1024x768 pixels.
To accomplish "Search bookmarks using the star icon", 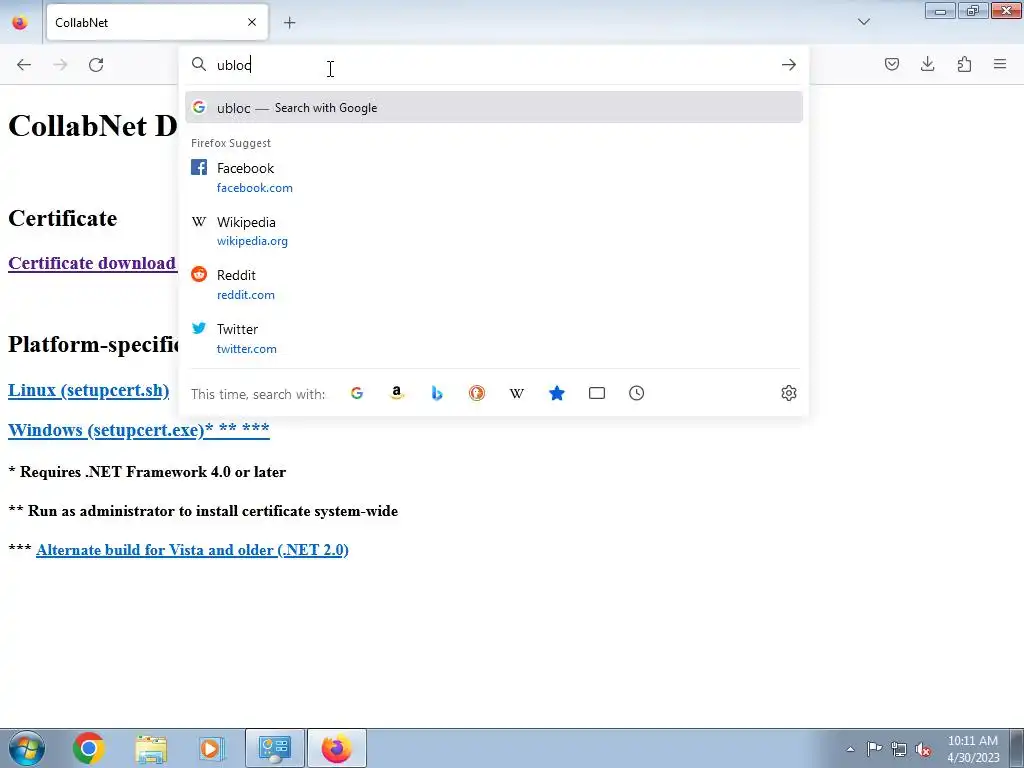I will click(x=556, y=393).
